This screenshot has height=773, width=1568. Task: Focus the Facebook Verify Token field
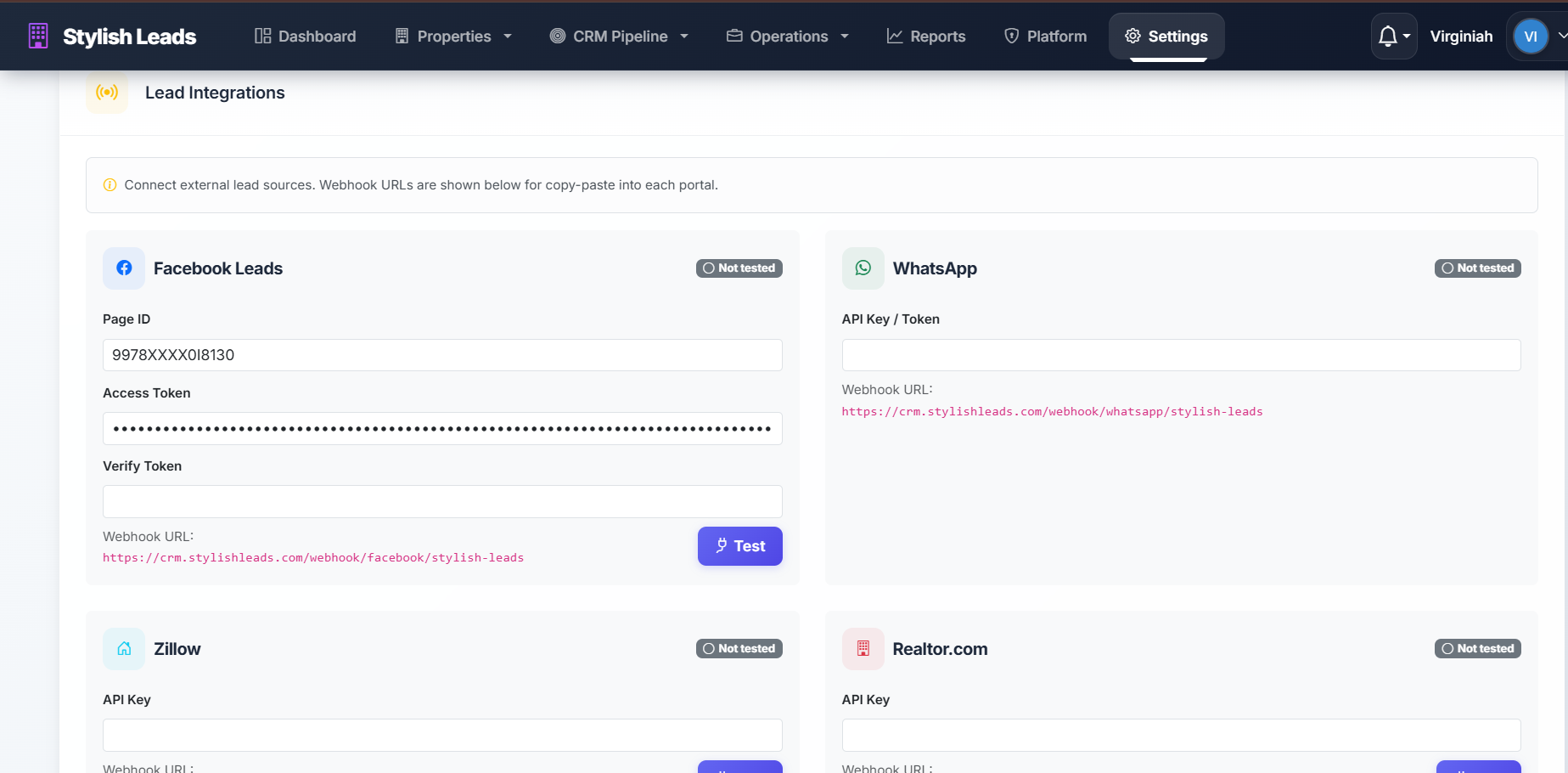point(442,502)
